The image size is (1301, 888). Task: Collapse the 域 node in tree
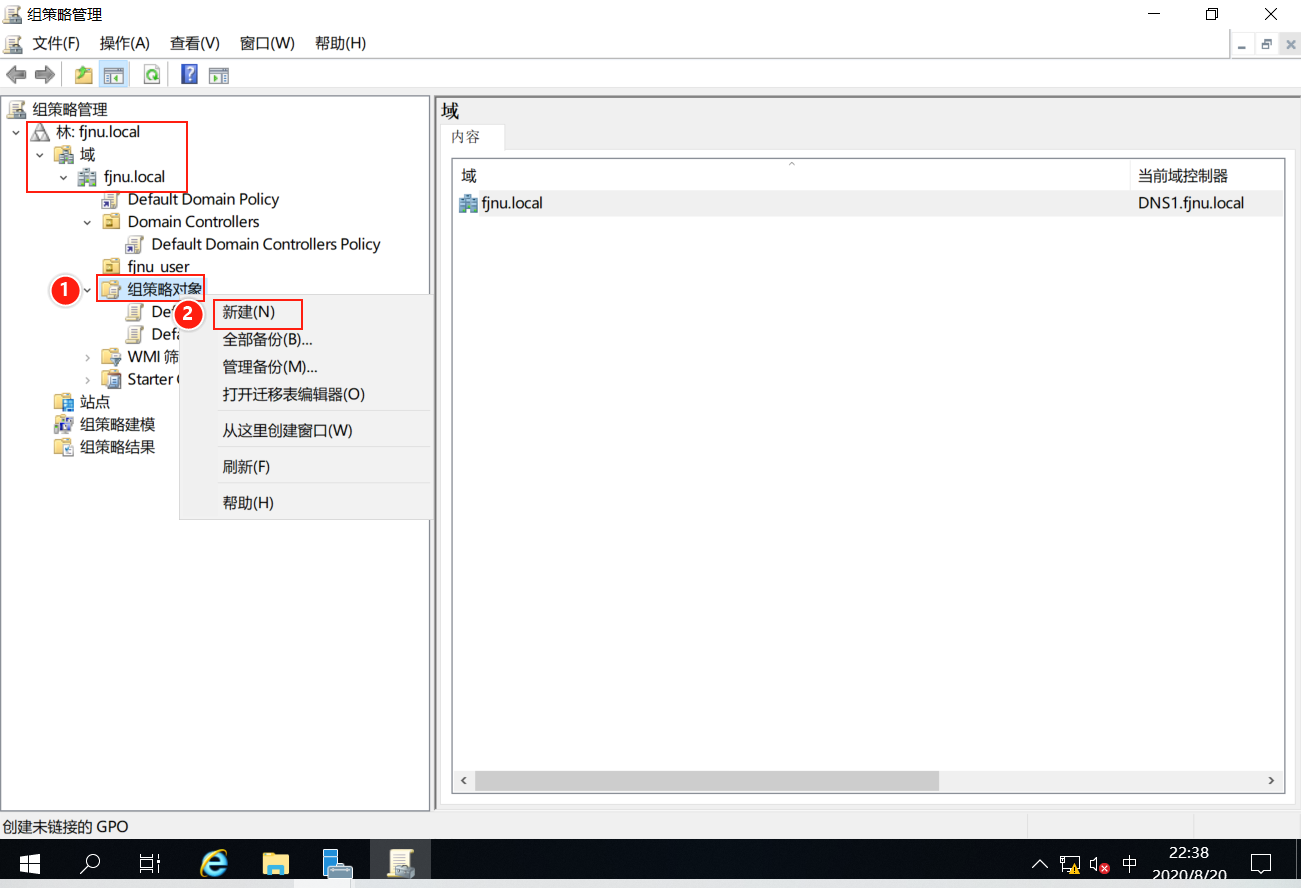(39, 155)
